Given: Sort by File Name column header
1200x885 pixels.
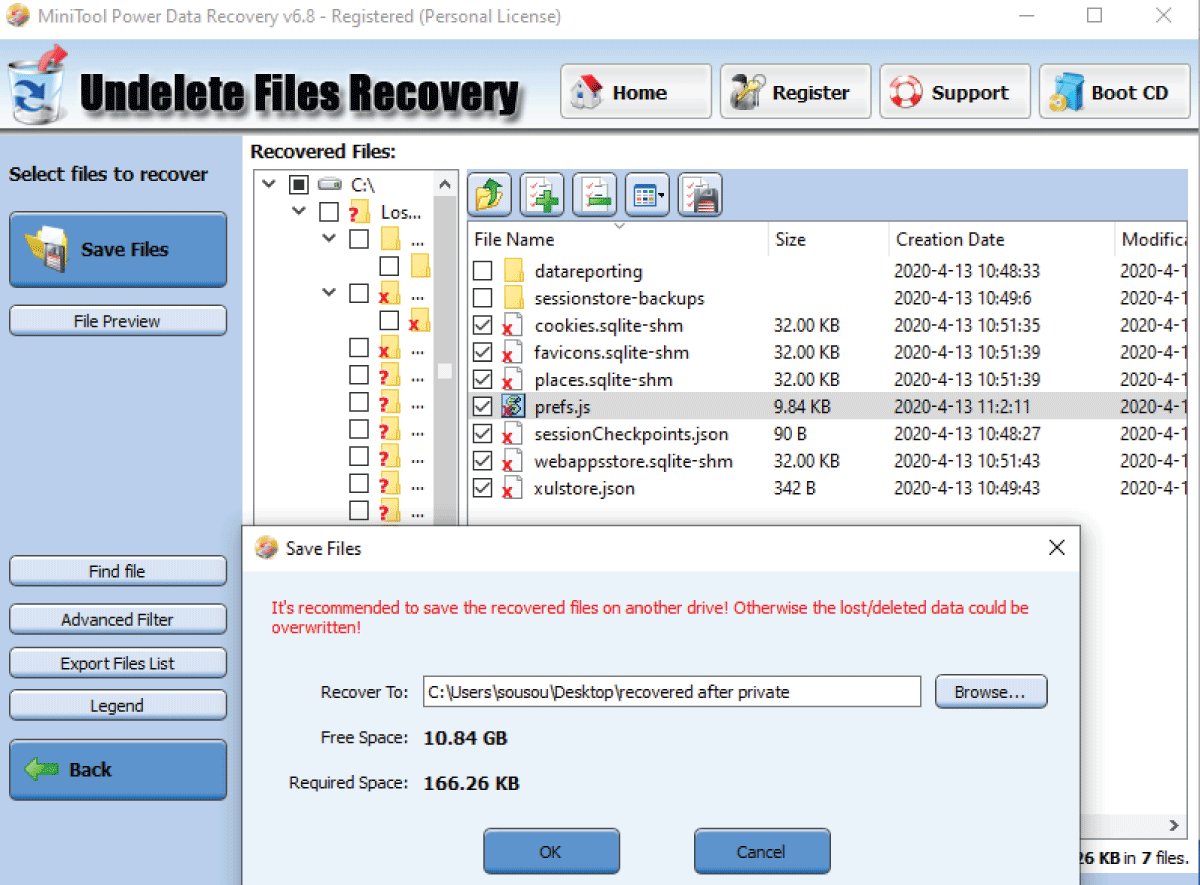Looking at the screenshot, I should 514,240.
